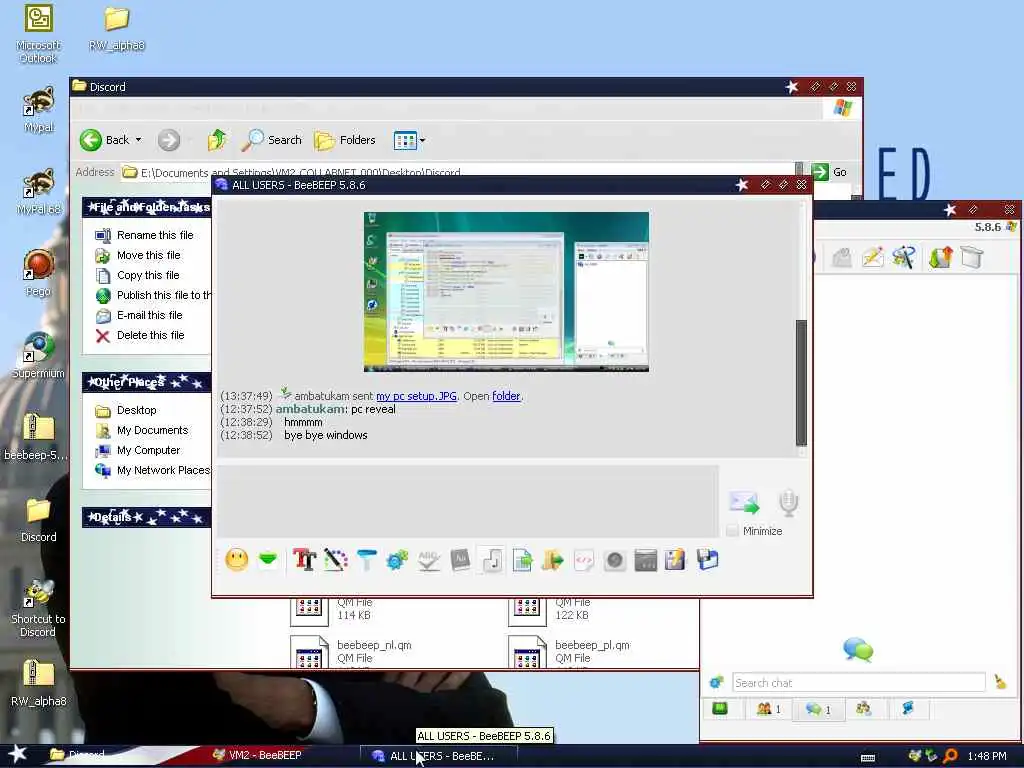
Task: Open file transfers up-down arrows icon
Action: point(940,257)
